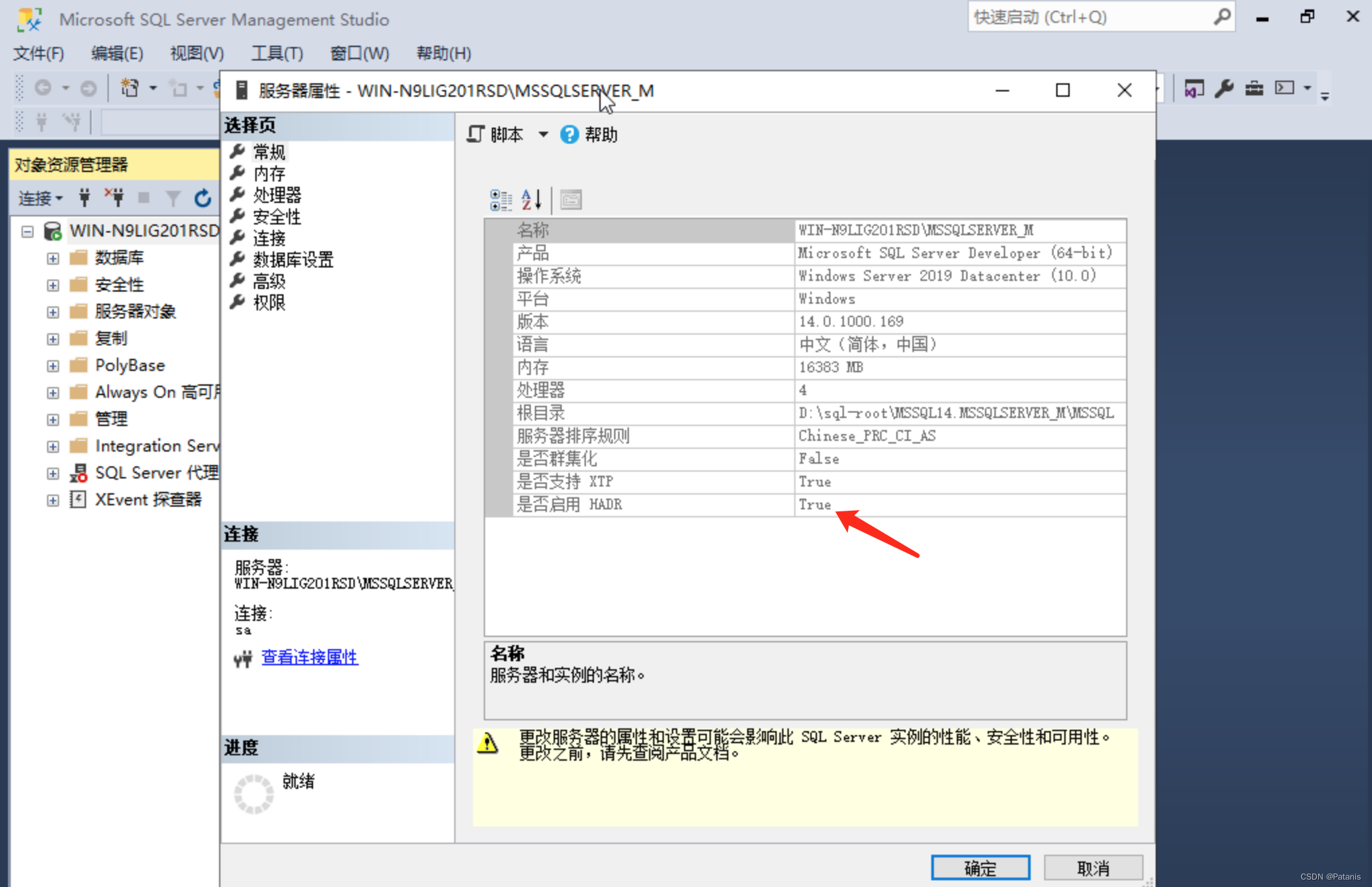Click the 脚本 script button

pyautogui.click(x=495, y=134)
